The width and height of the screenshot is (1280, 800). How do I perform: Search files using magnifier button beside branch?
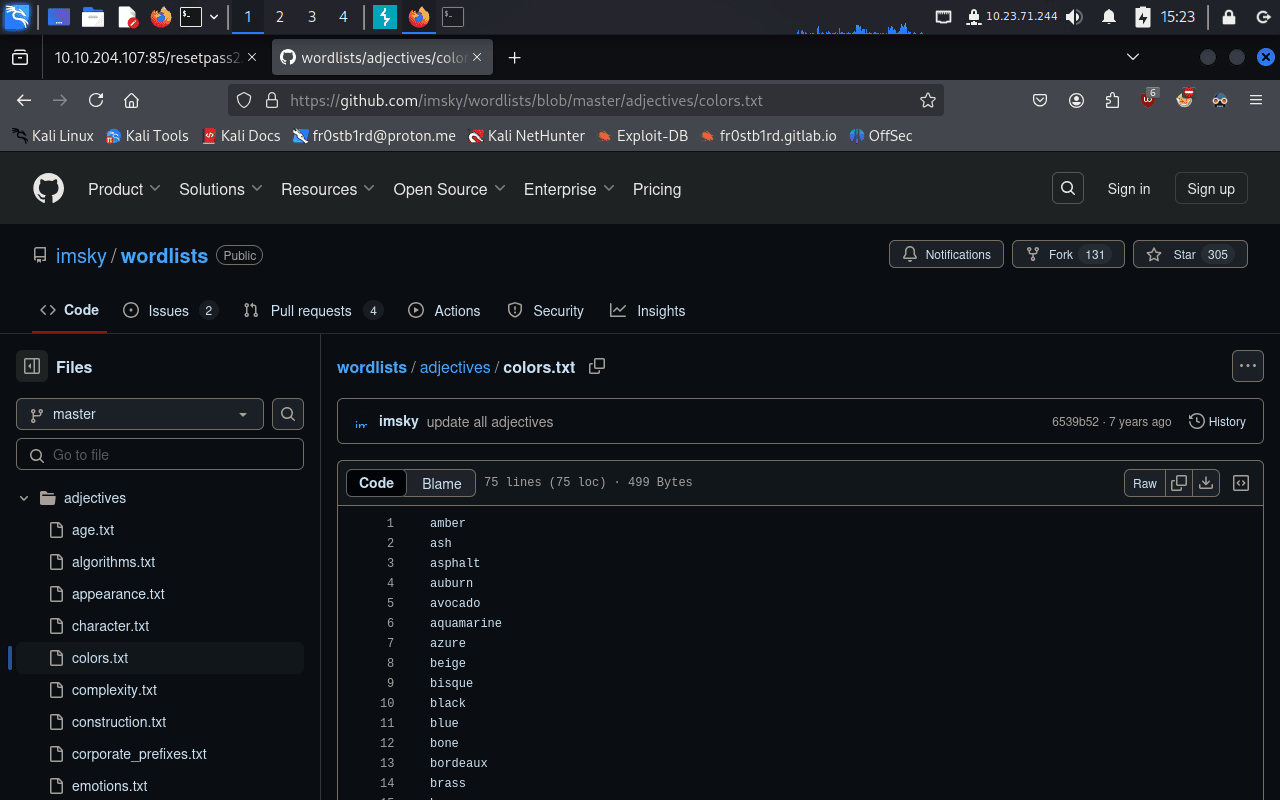288,414
